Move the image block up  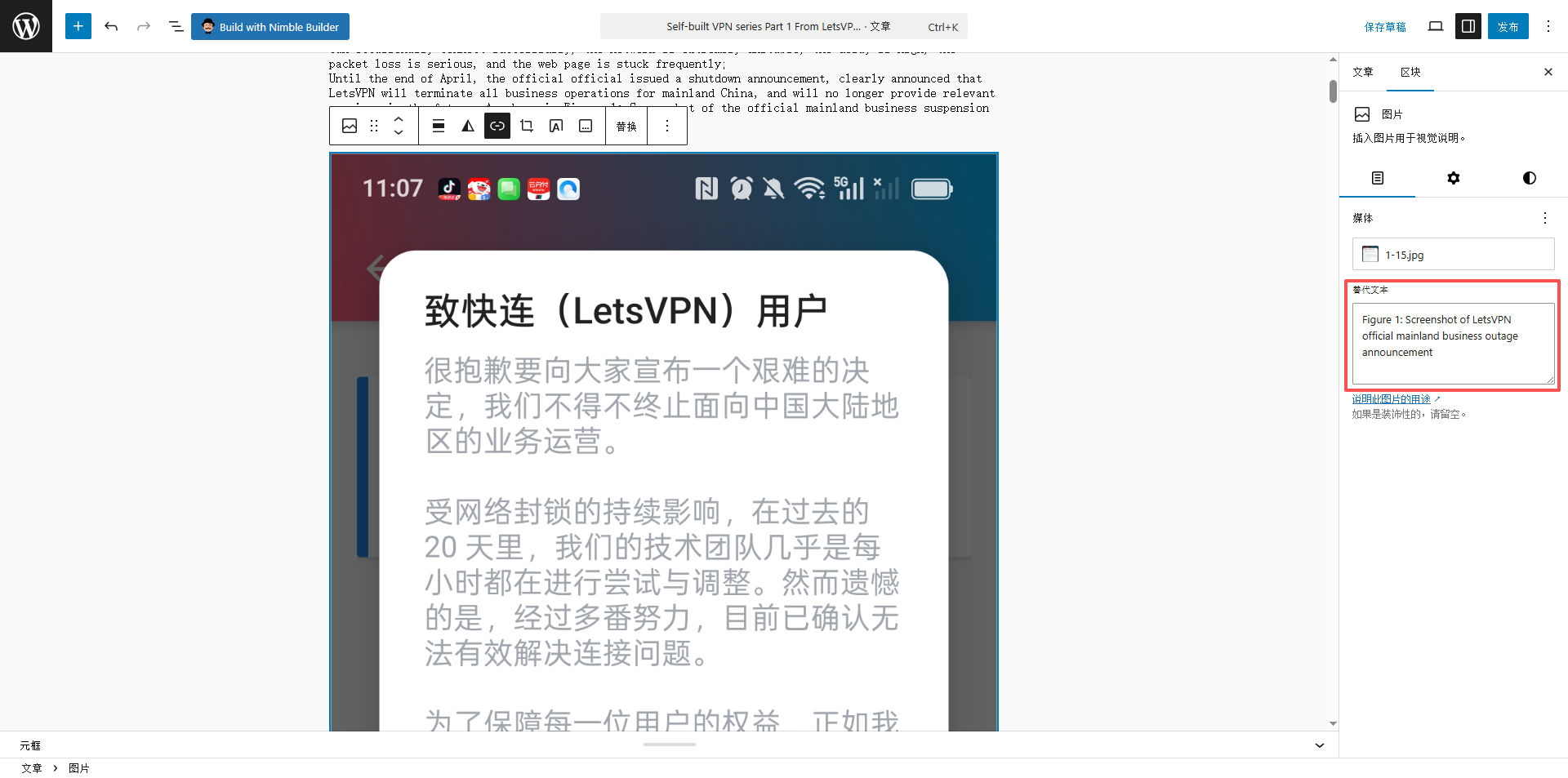399,119
